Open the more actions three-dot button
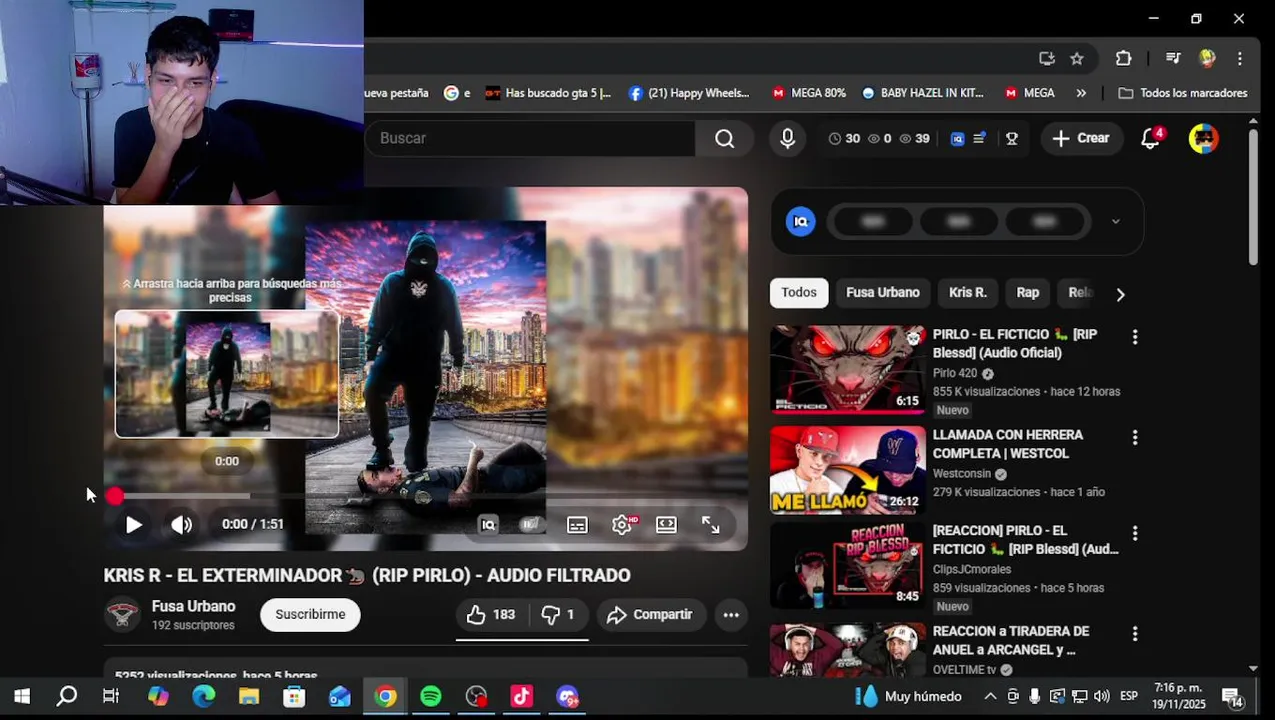 pos(731,615)
